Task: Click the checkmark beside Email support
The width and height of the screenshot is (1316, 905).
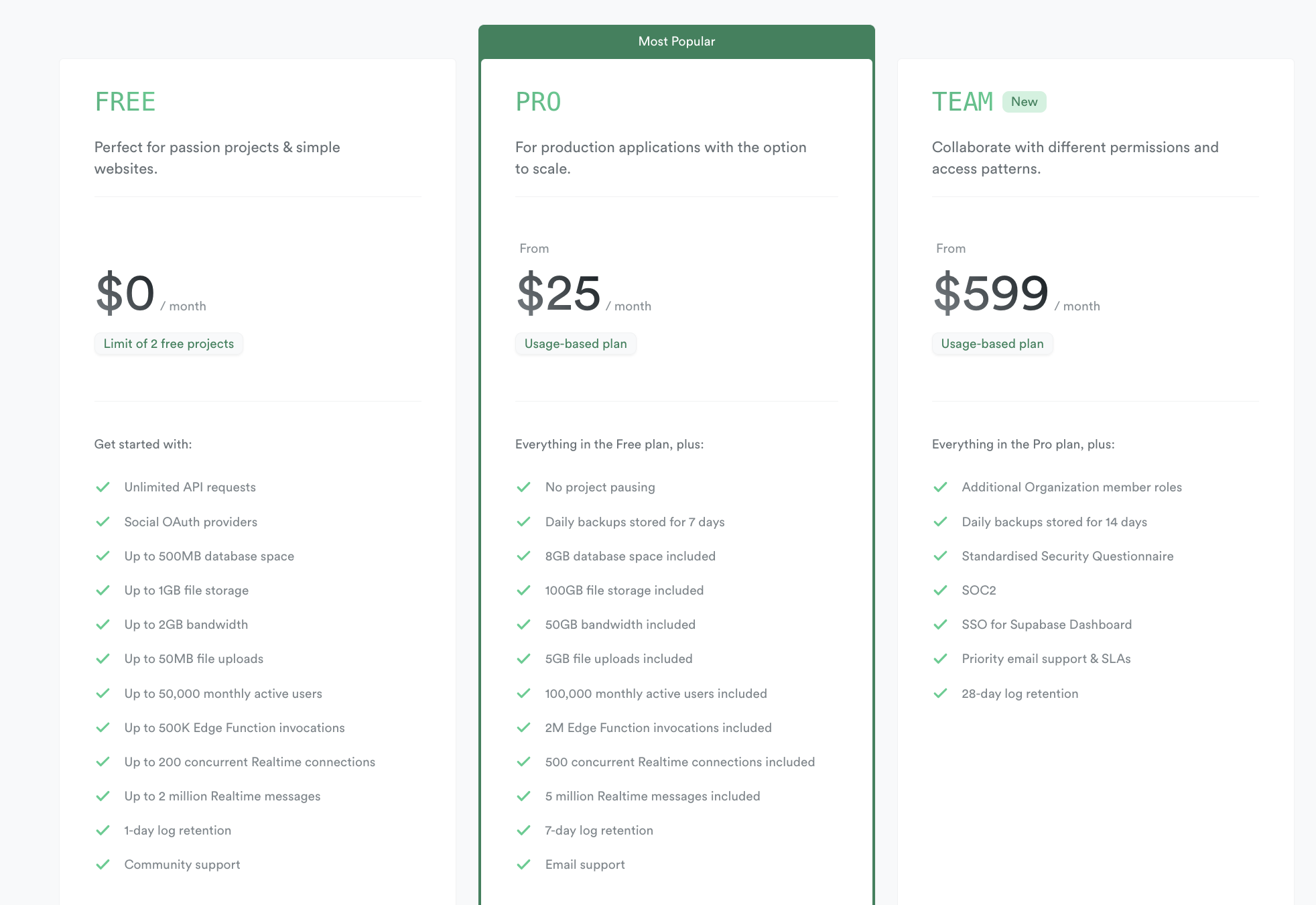Action: coord(524,864)
